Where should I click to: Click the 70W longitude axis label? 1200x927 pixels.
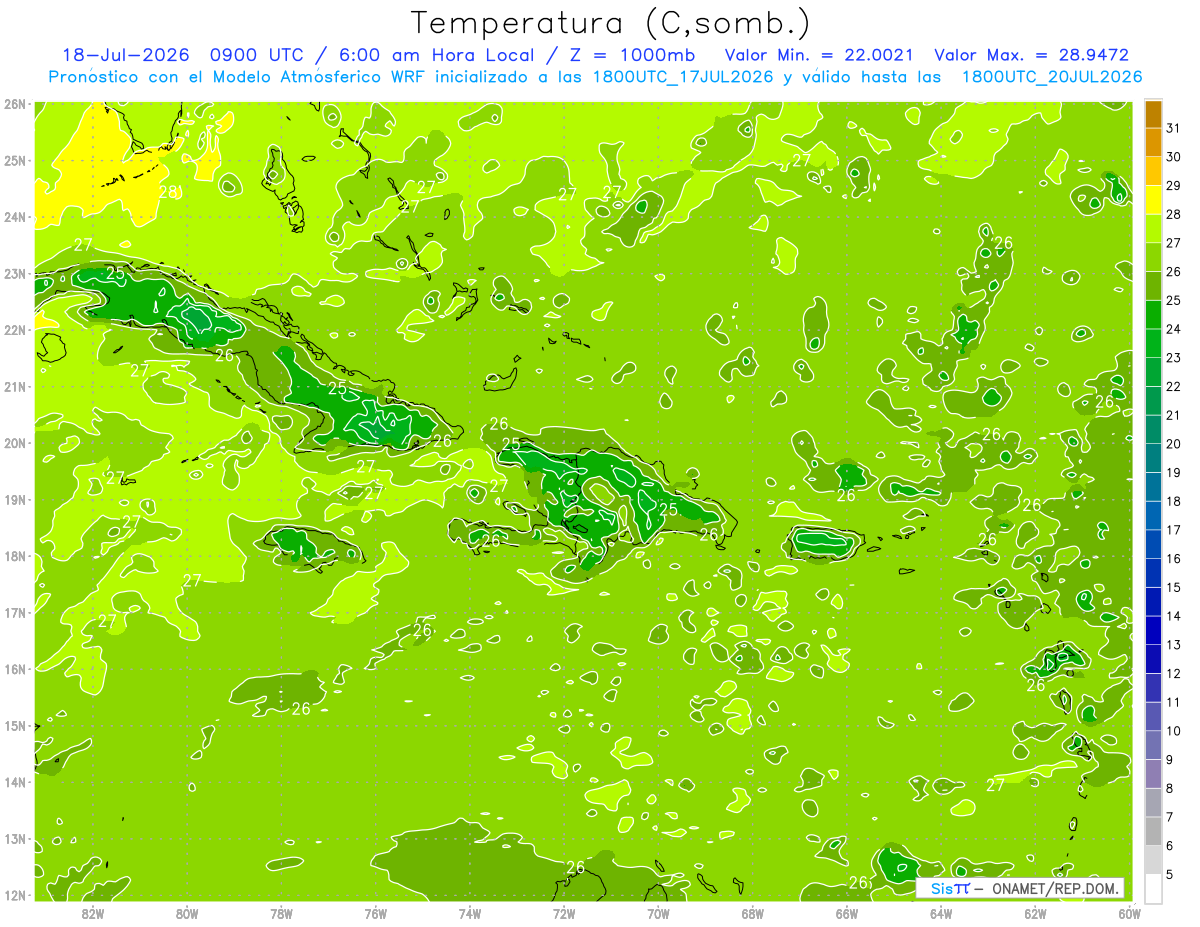coord(658,913)
